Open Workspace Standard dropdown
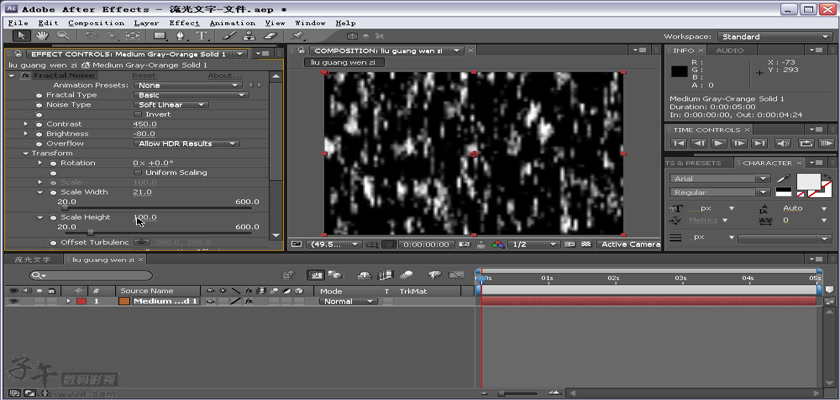Image resolution: width=840 pixels, height=400 pixels. (774, 37)
